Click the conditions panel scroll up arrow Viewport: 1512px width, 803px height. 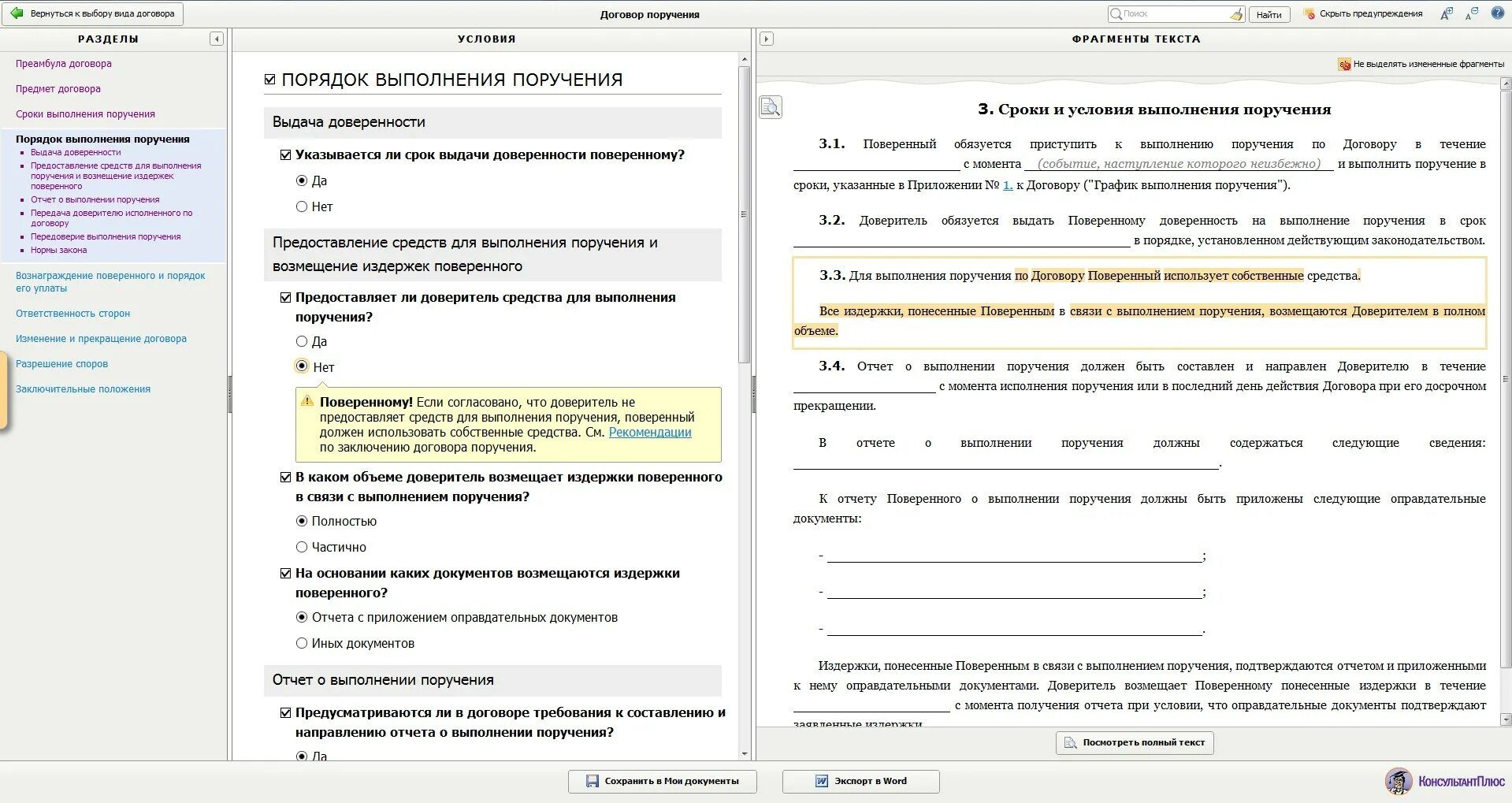point(744,59)
